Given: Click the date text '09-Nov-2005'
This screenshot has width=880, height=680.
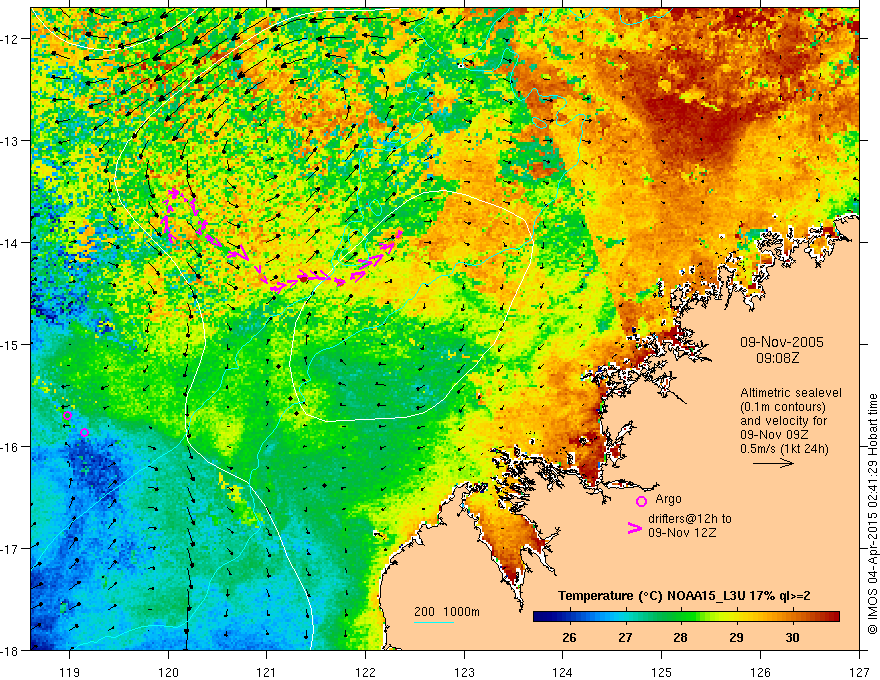Looking at the screenshot, I should [782, 342].
